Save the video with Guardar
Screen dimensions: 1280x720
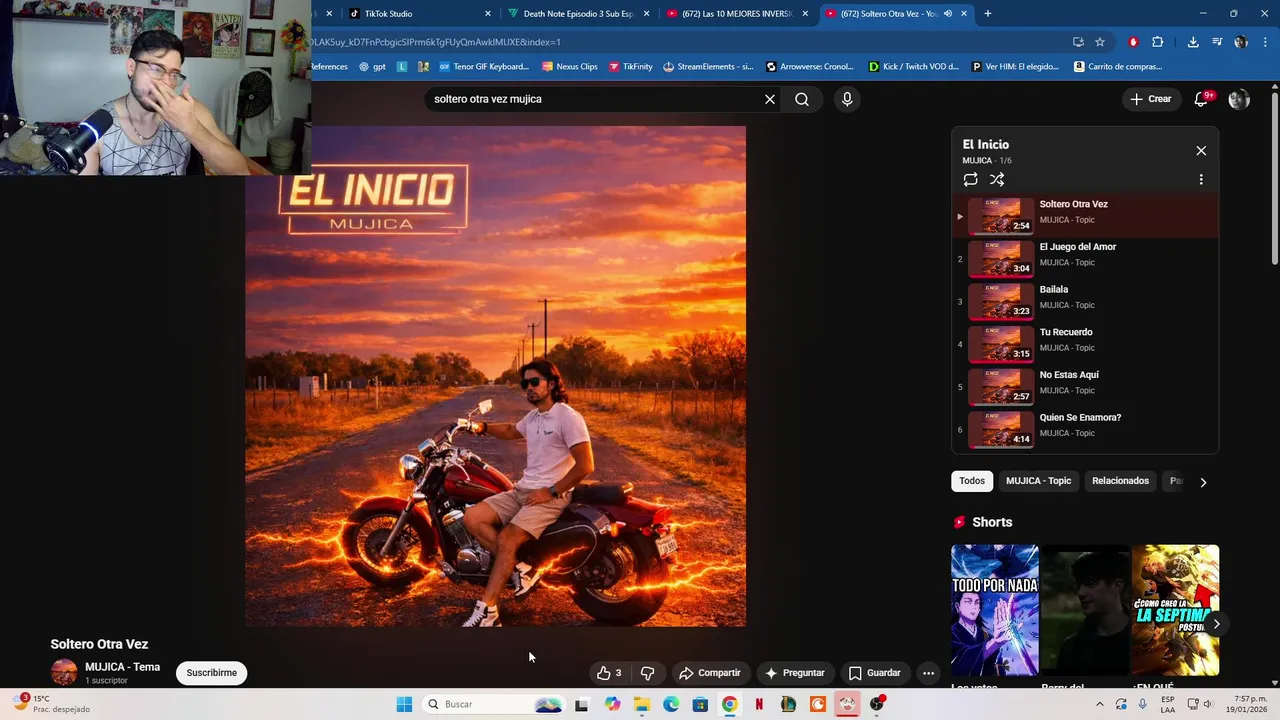[x=875, y=673]
